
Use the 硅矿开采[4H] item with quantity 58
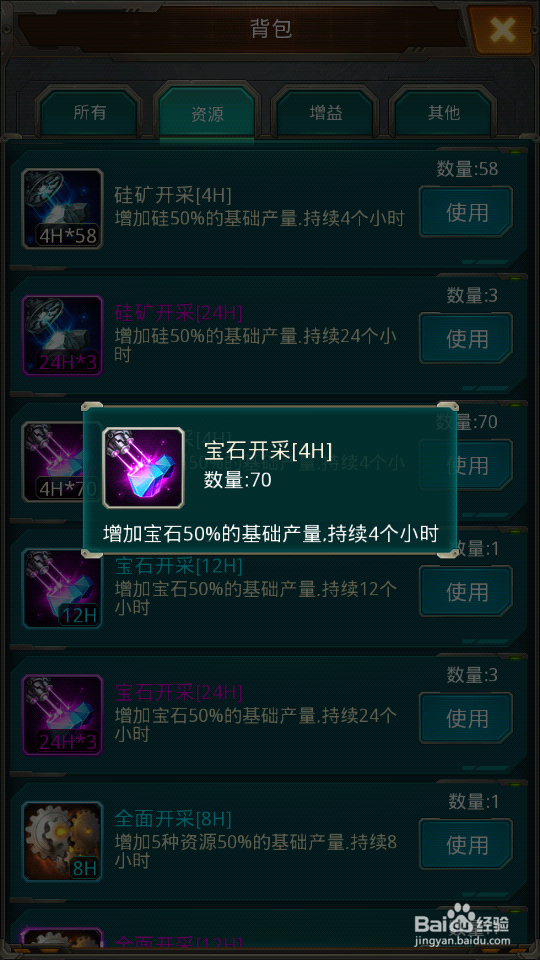point(466,212)
